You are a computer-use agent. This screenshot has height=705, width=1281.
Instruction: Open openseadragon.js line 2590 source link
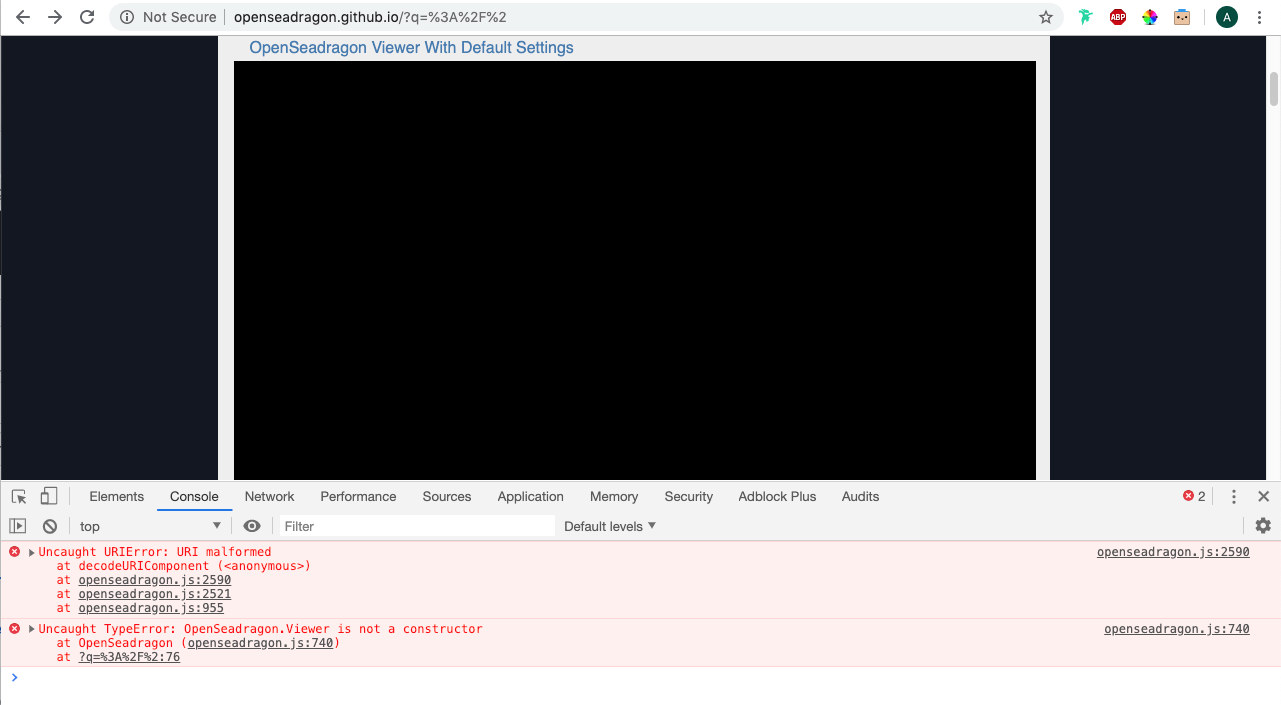pos(1172,551)
